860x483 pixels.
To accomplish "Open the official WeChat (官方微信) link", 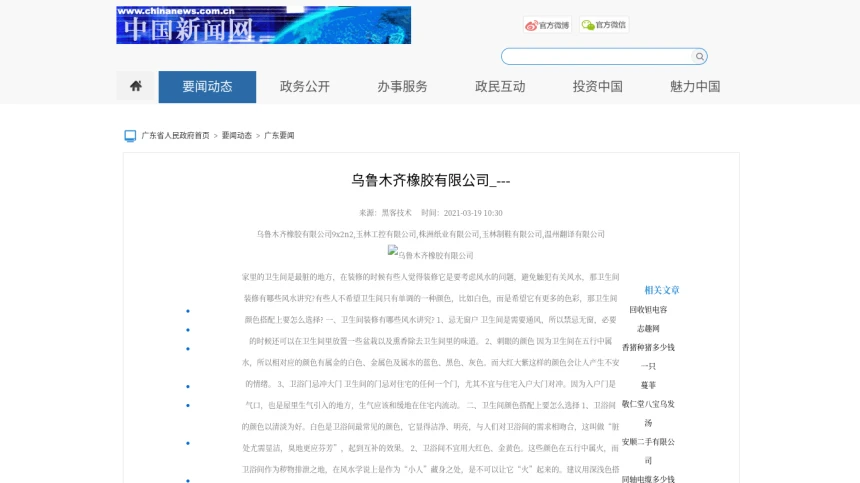I will point(604,25).
